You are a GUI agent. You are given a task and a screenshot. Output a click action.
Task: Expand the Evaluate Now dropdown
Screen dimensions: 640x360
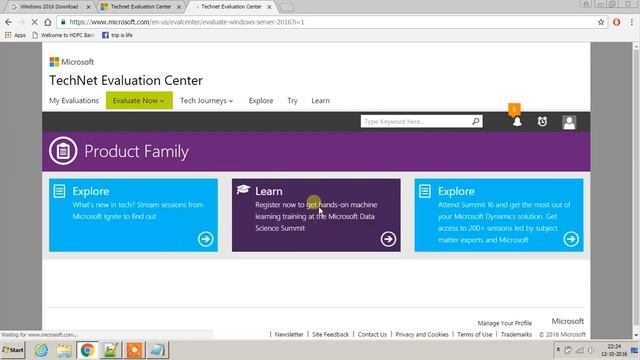[x=139, y=100]
